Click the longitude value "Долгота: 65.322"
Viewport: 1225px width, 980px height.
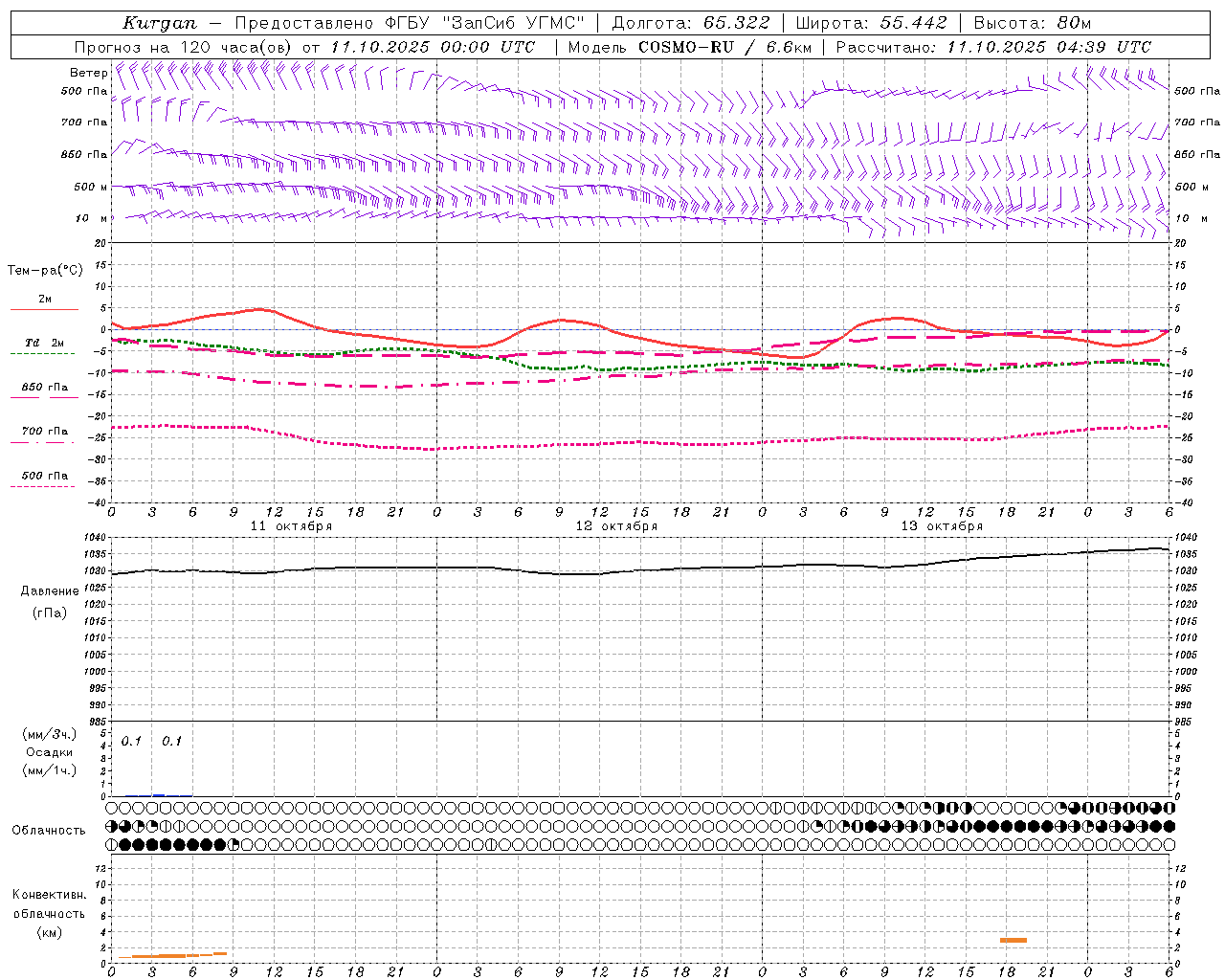point(690,23)
